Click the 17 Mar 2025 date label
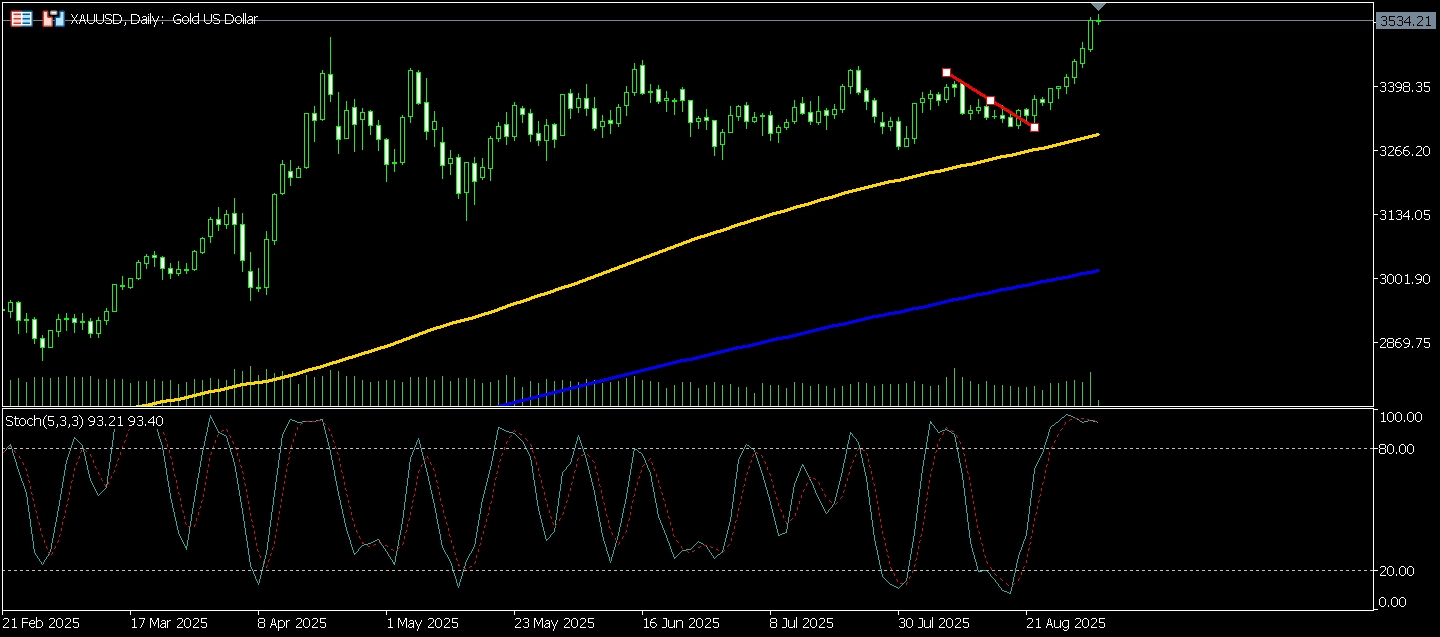This screenshot has width=1440, height=637. point(170,623)
